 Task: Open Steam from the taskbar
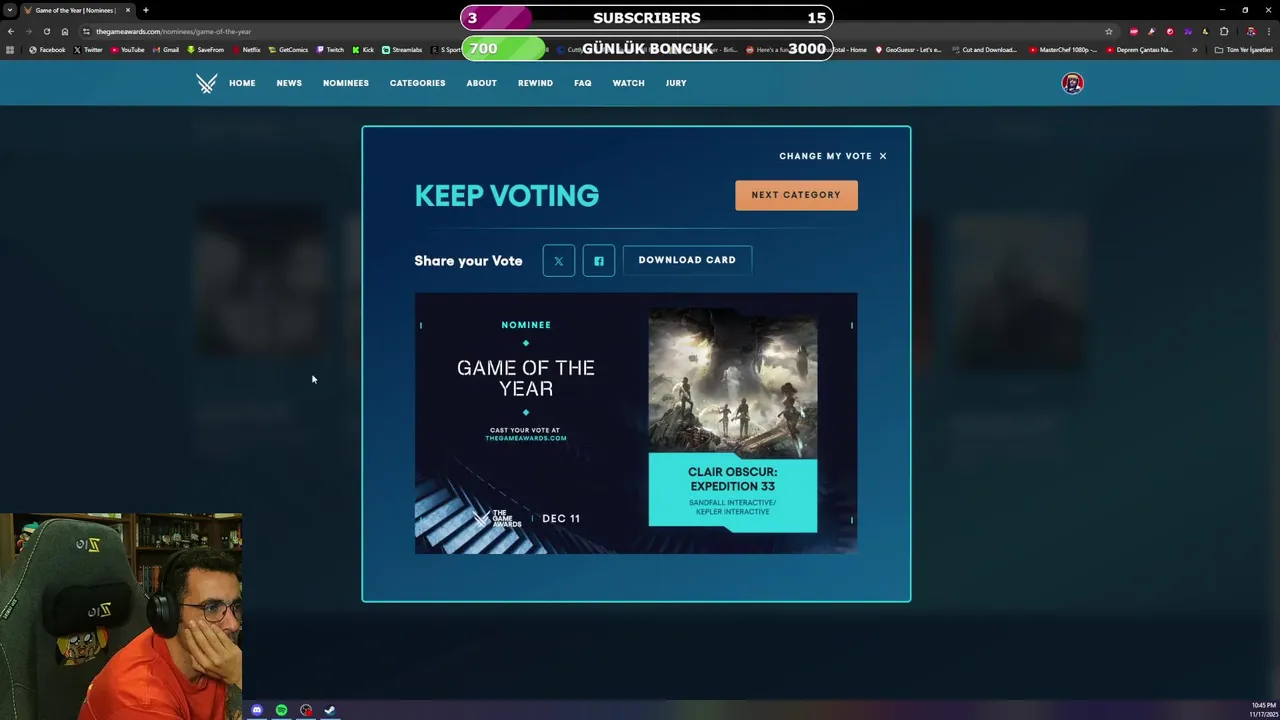[x=330, y=710]
